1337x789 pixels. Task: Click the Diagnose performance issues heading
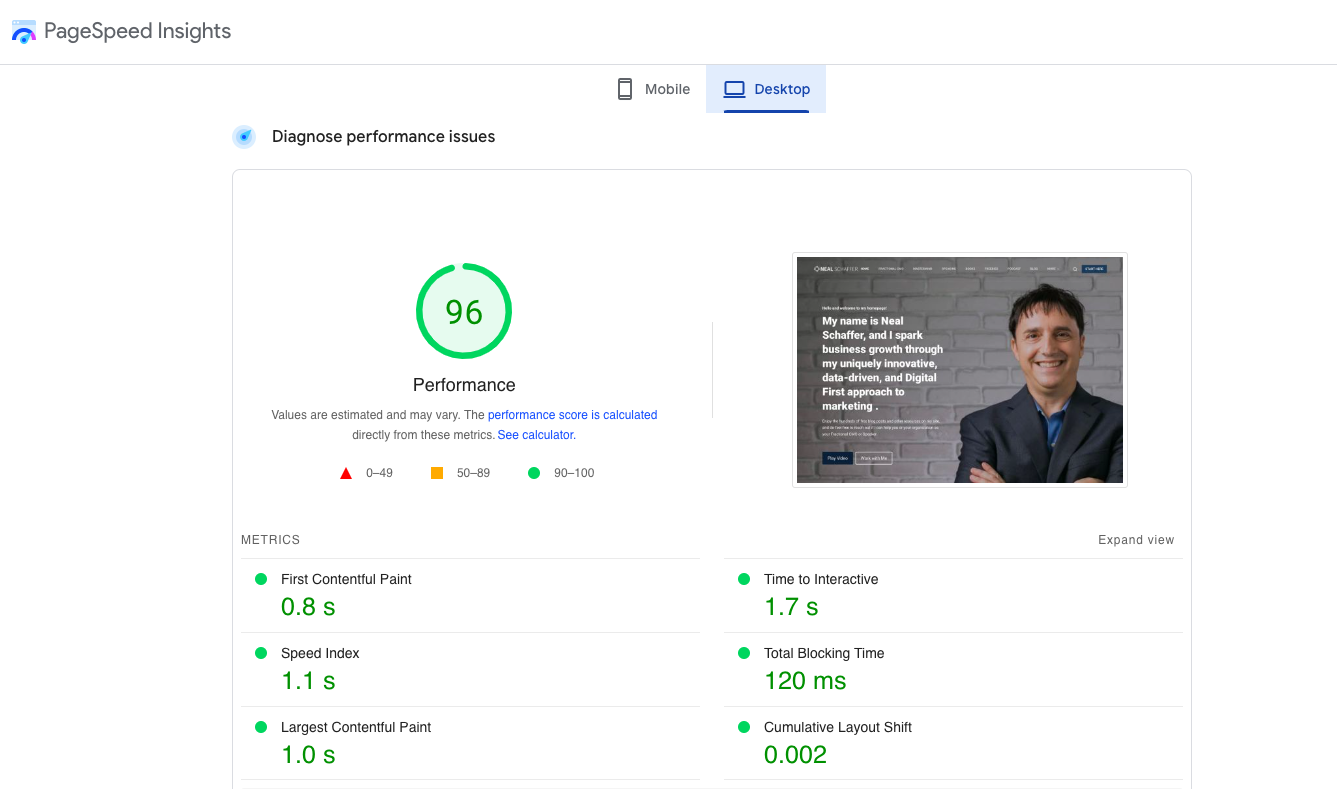pos(383,137)
